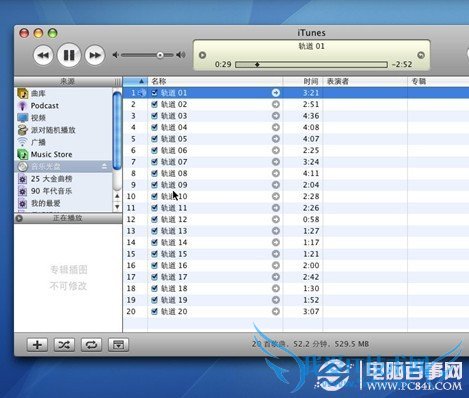
Task: Create a new playlist with plus button
Action: point(37,345)
